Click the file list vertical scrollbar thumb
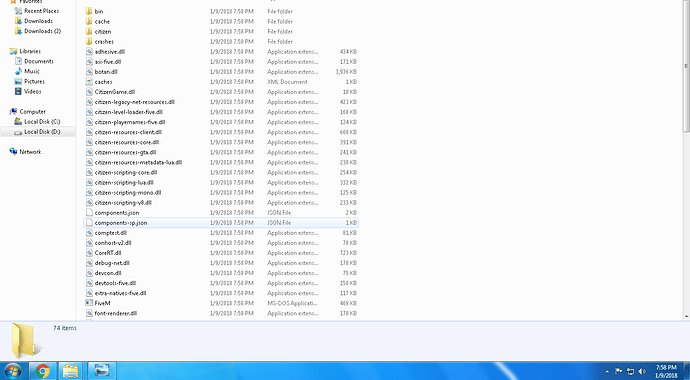The image size is (690, 380). click(686, 66)
